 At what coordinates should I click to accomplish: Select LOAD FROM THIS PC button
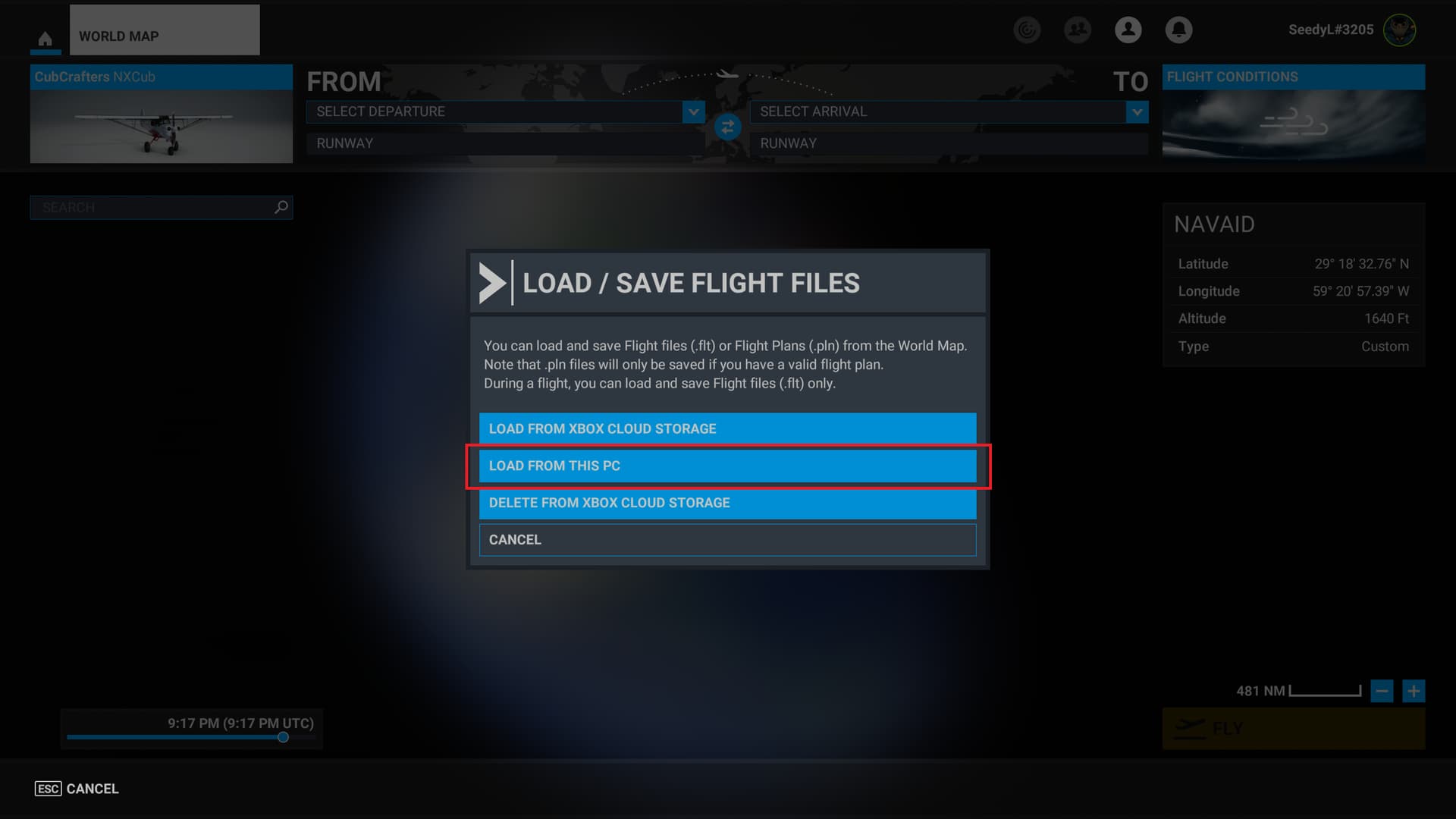coord(727,465)
